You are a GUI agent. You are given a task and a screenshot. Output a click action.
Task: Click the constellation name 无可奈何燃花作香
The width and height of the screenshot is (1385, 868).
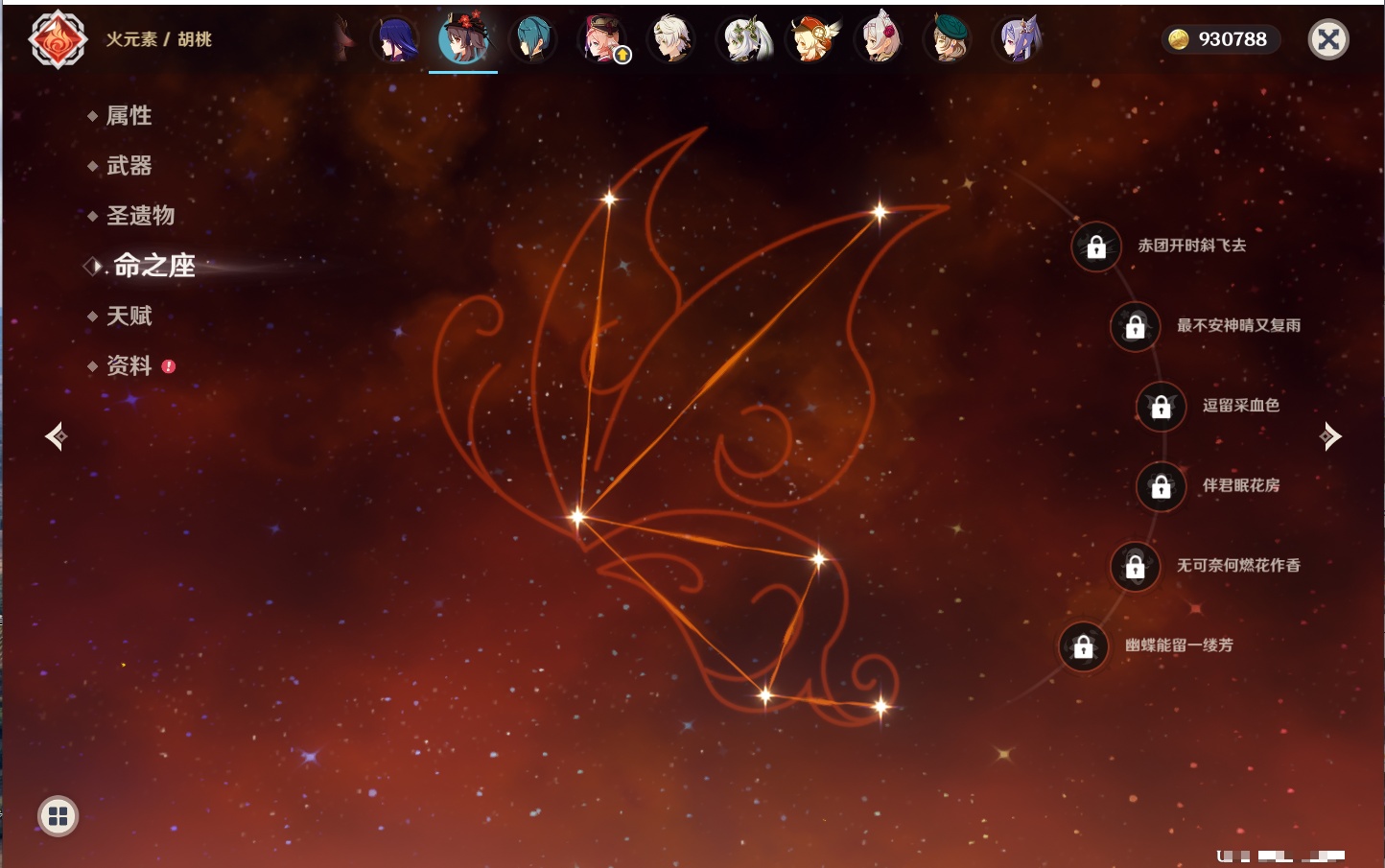coord(1238,565)
